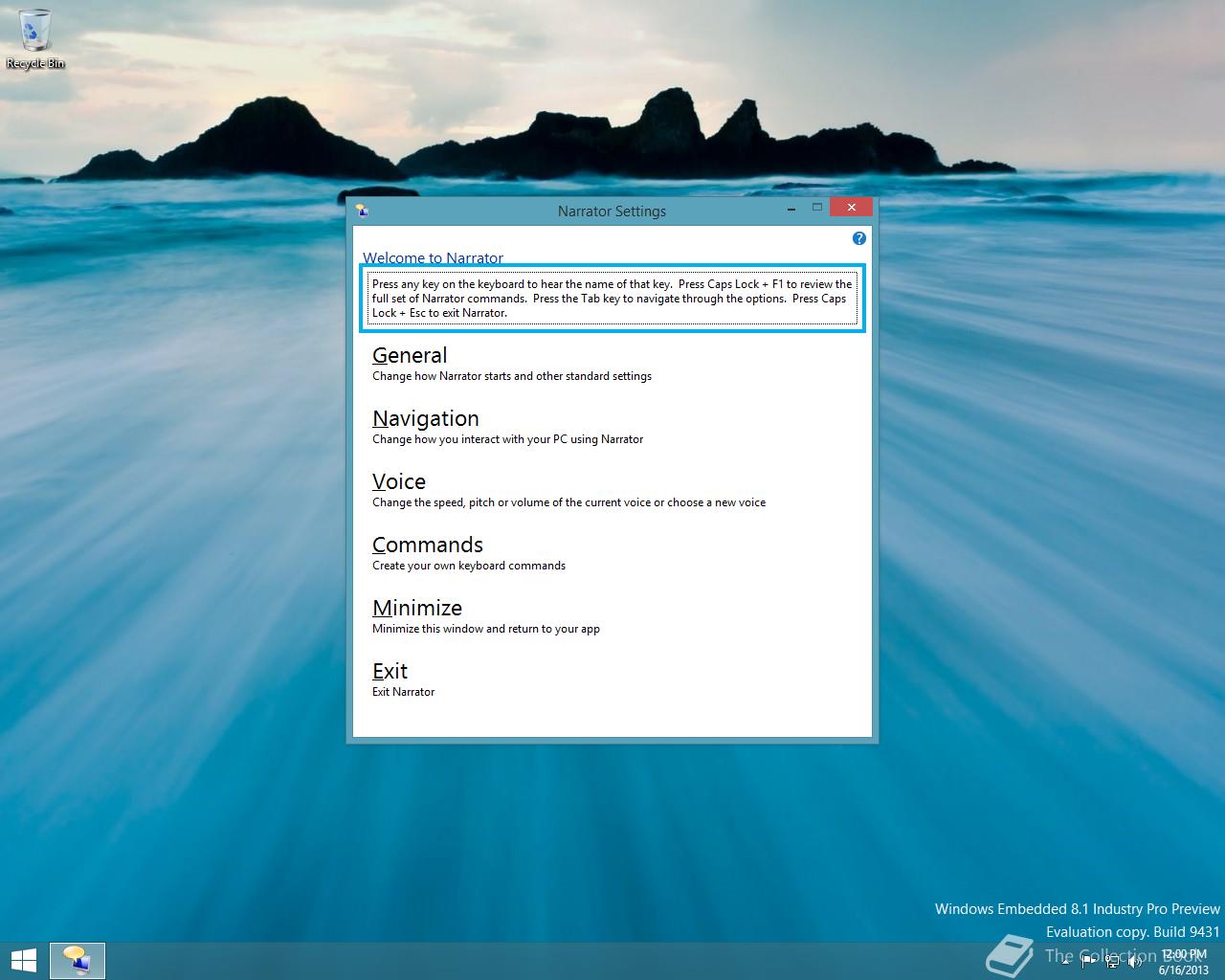Open Navigation settings

point(426,418)
